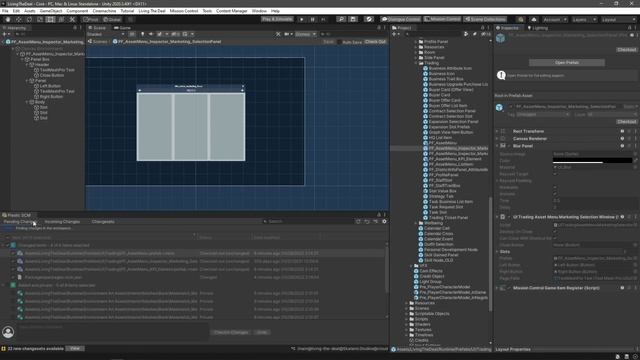
Task: Toggle the Raycast Target checkbox
Action: pyautogui.click(x=555, y=174)
